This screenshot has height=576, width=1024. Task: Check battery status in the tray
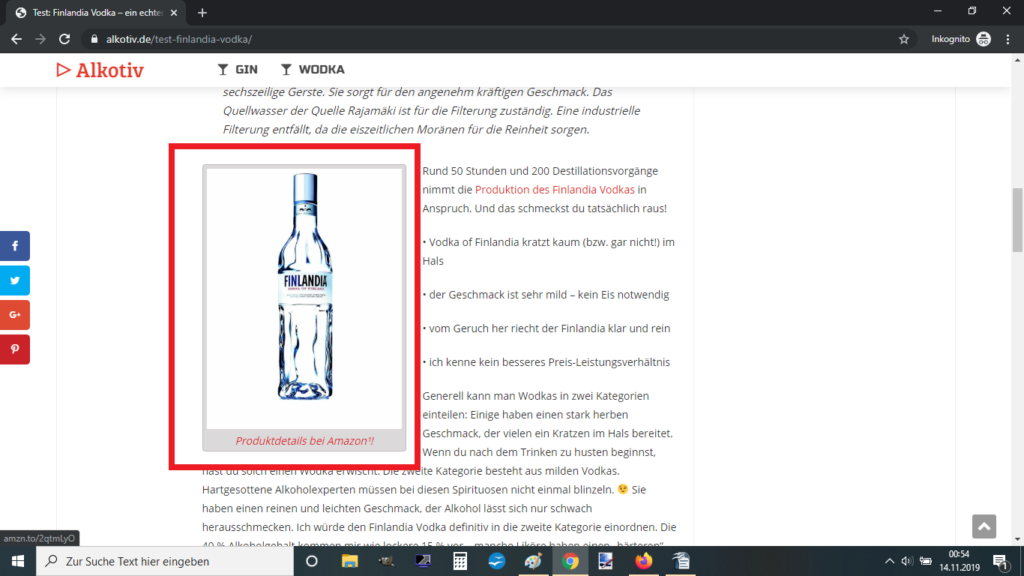coord(925,561)
